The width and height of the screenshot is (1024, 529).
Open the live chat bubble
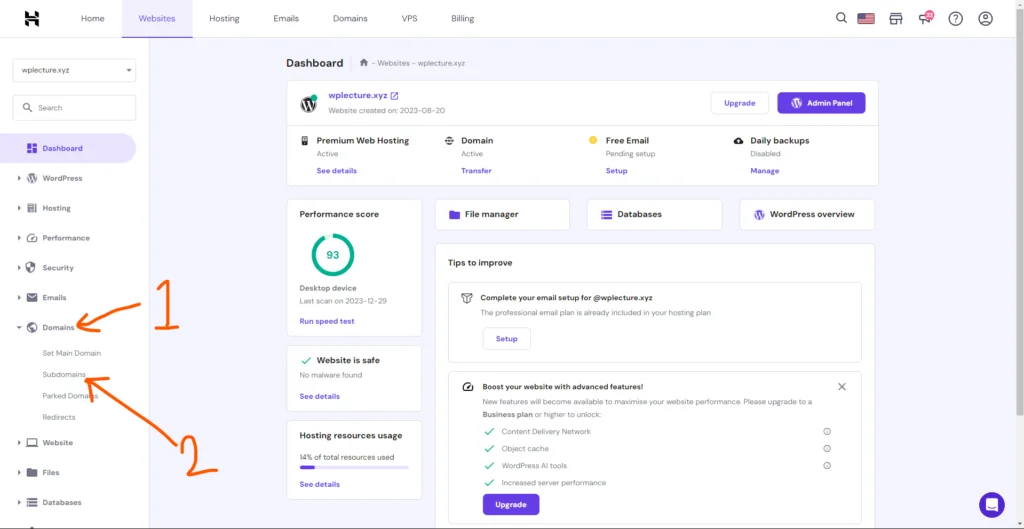(991, 505)
